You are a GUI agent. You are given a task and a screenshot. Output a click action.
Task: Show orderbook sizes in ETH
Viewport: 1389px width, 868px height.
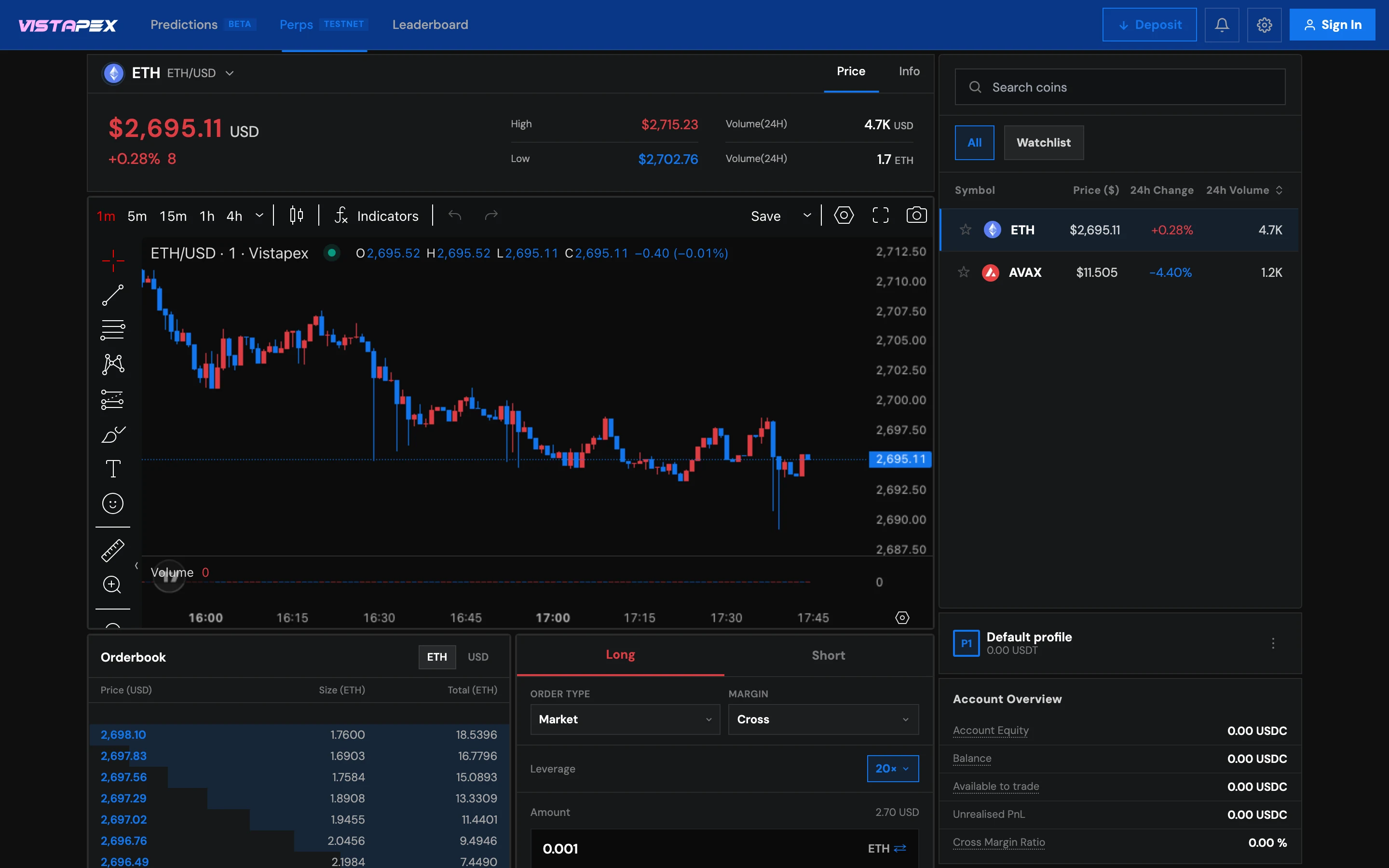437,657
